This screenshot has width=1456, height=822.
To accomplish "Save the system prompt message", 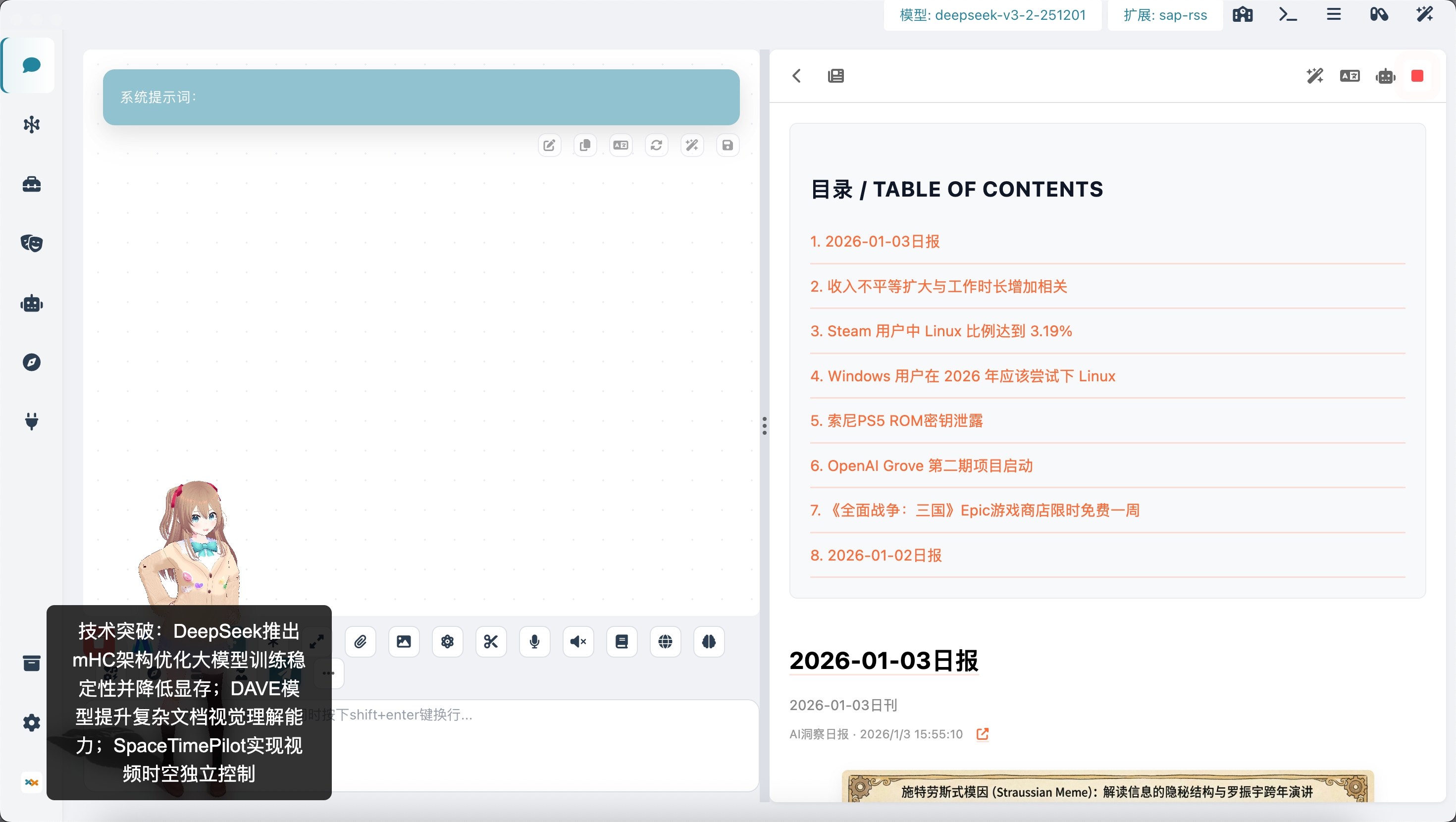I will [x=728, y=145].
